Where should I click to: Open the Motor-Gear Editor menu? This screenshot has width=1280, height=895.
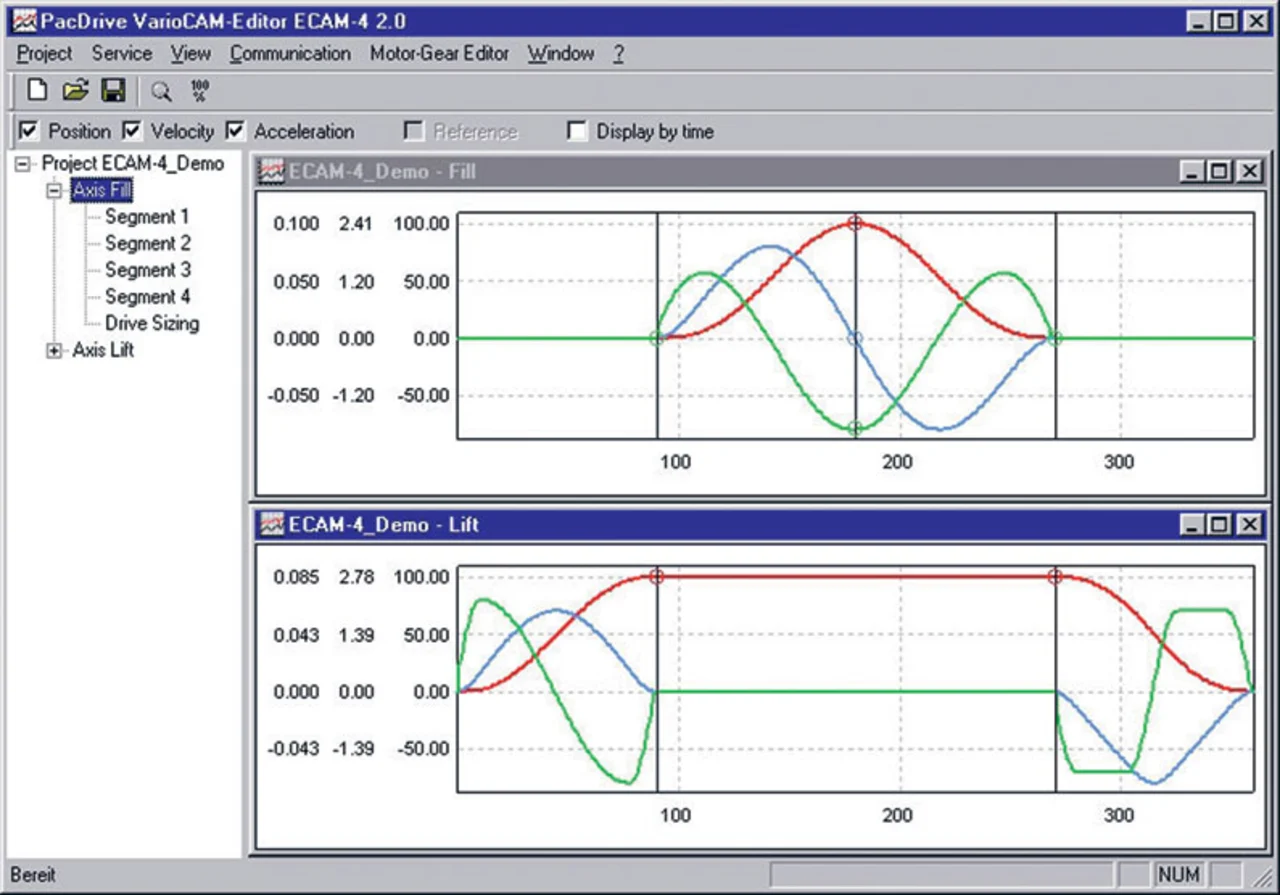point(439,54)
